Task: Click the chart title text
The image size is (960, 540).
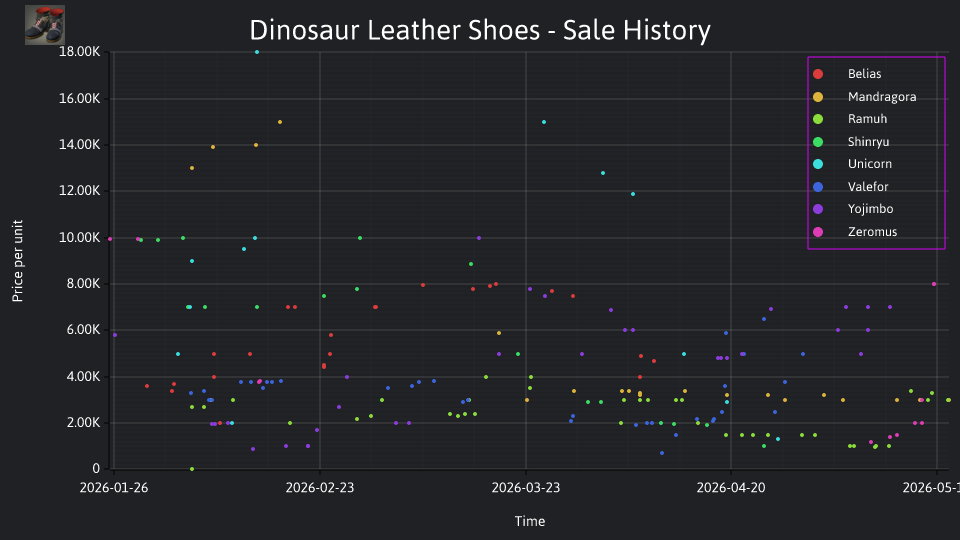Action: pos(480,30)
